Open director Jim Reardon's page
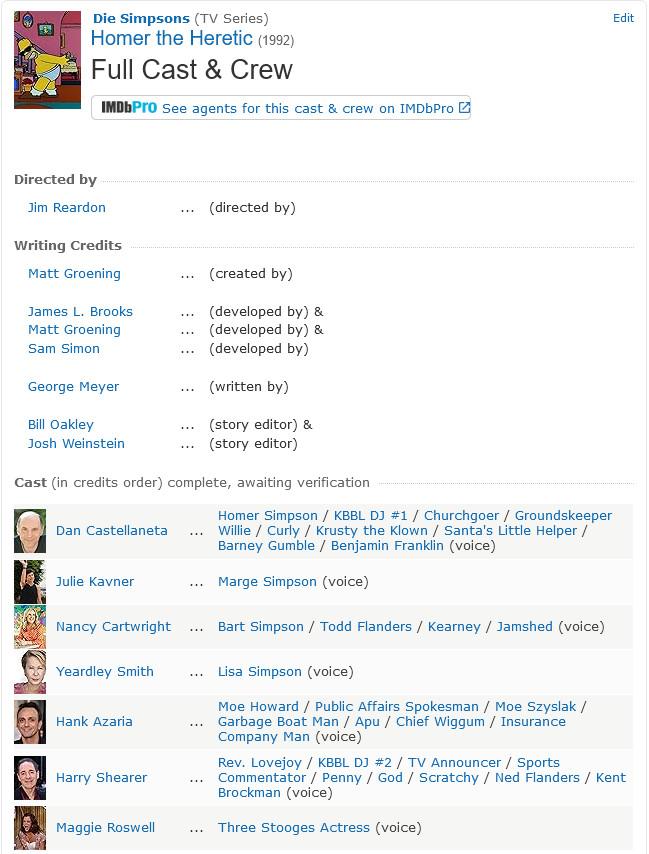 [x=67, y=208]
